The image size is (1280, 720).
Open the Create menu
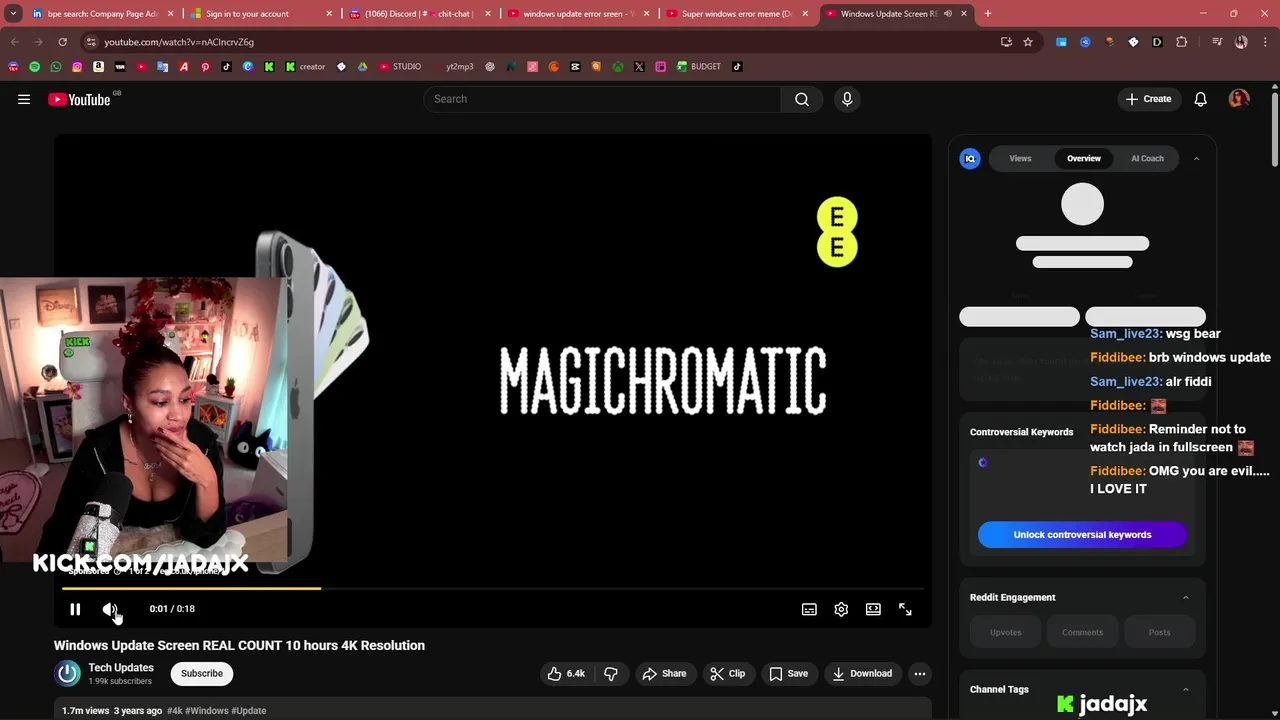tap(1148, 99)
